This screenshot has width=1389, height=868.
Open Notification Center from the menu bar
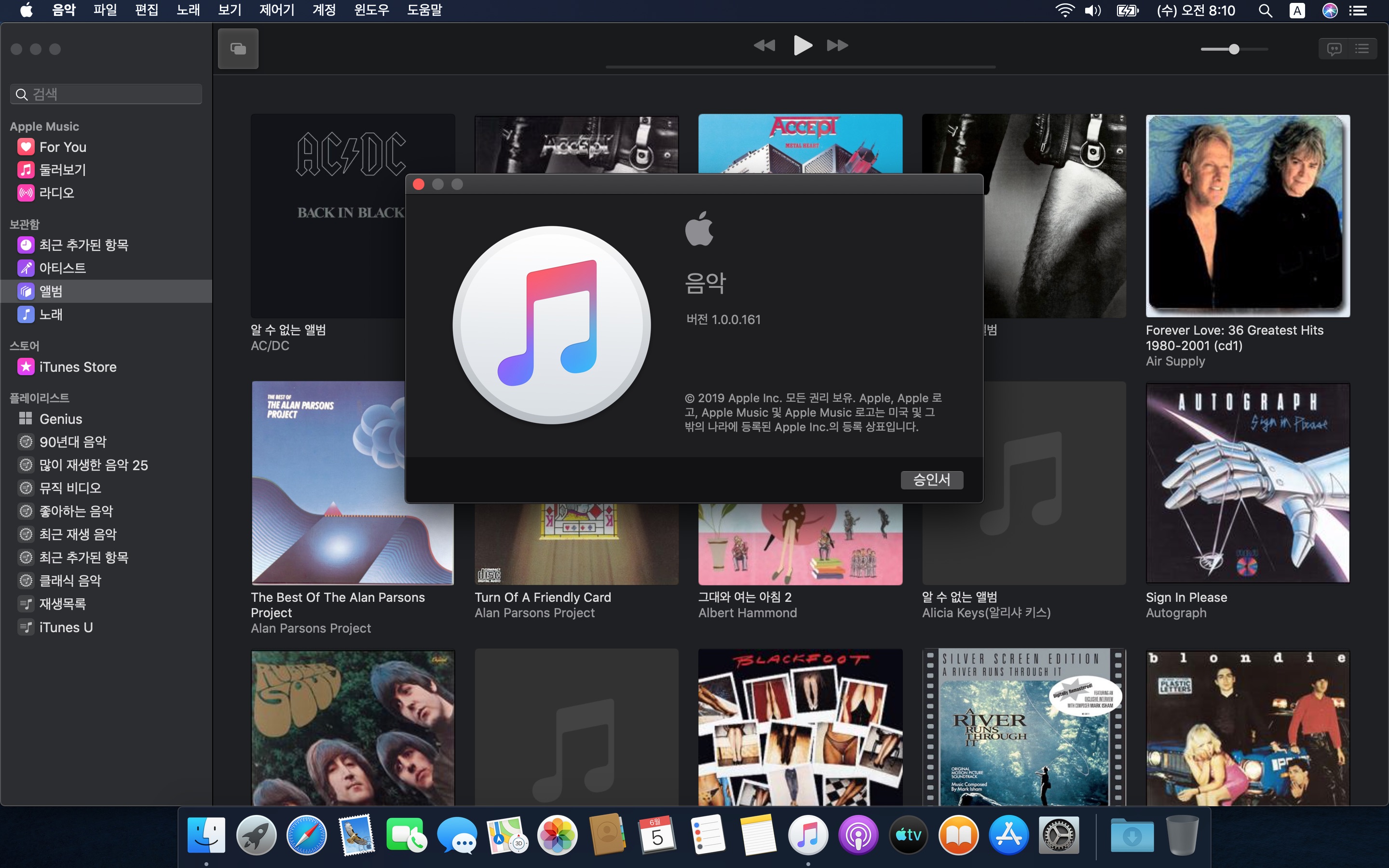tap(1358, 10)
